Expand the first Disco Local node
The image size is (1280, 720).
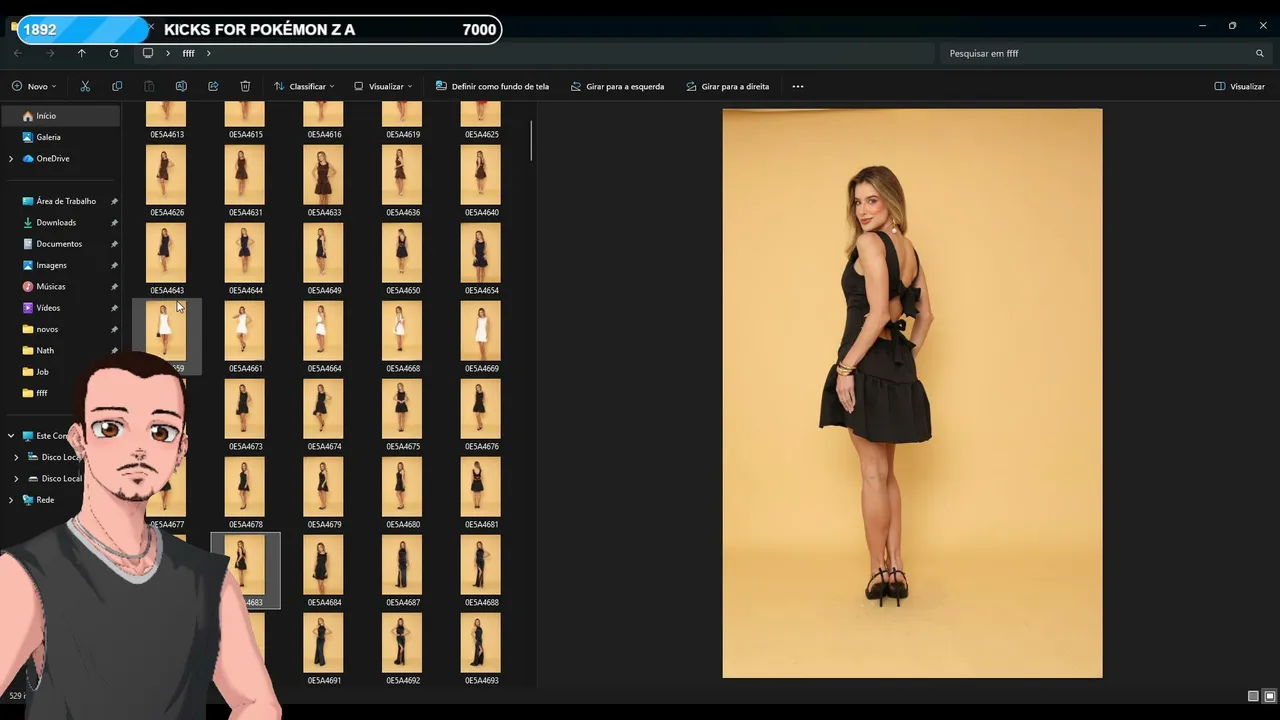click(x=16, y=457)
